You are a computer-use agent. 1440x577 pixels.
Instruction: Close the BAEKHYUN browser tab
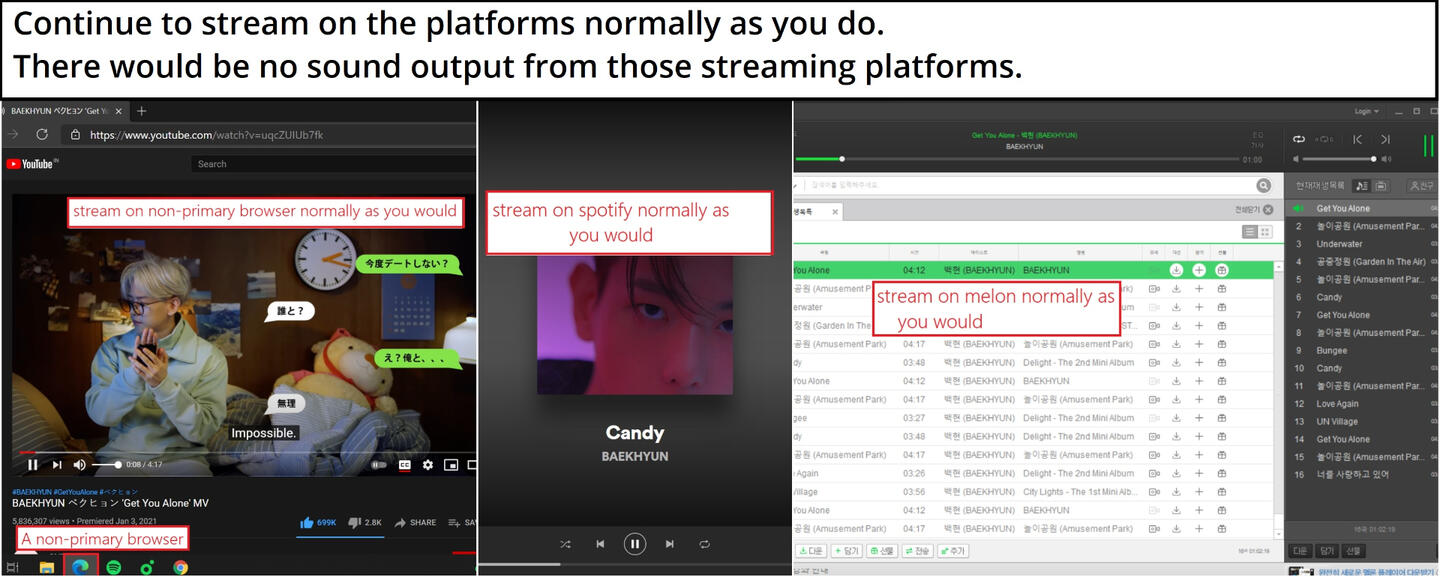pos(118,111)
